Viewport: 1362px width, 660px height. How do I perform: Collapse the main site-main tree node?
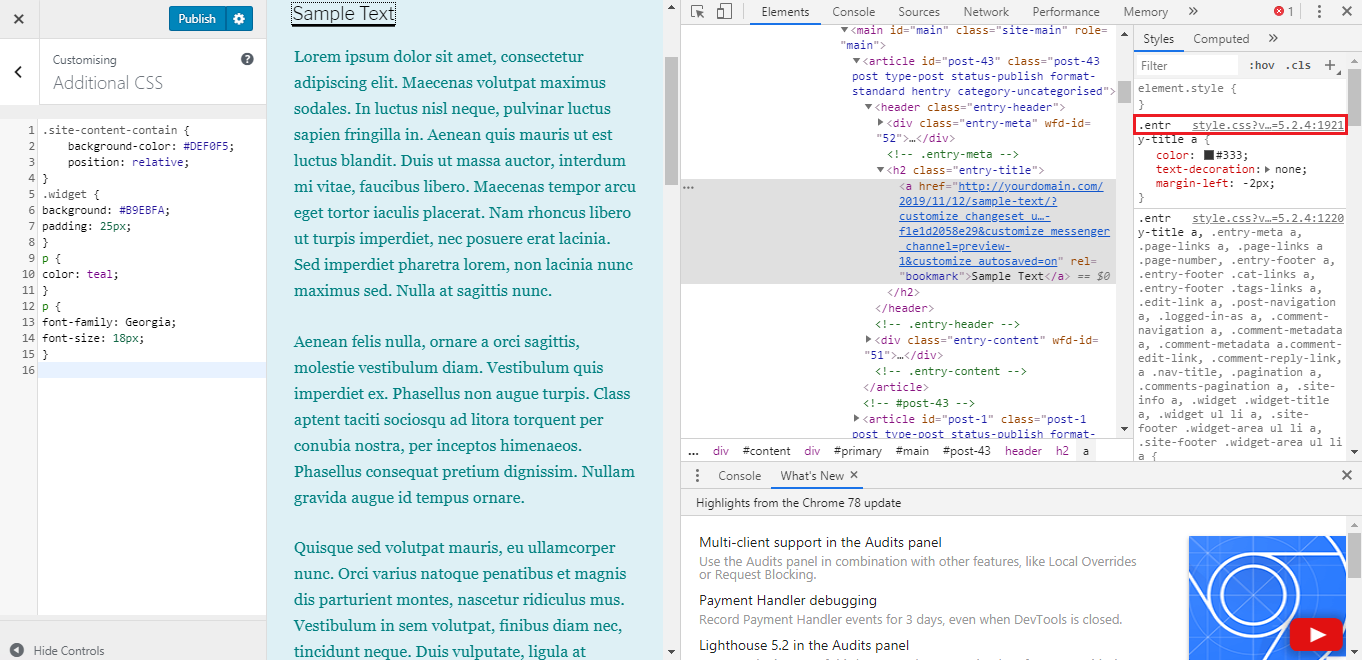[x=843, y=29]
